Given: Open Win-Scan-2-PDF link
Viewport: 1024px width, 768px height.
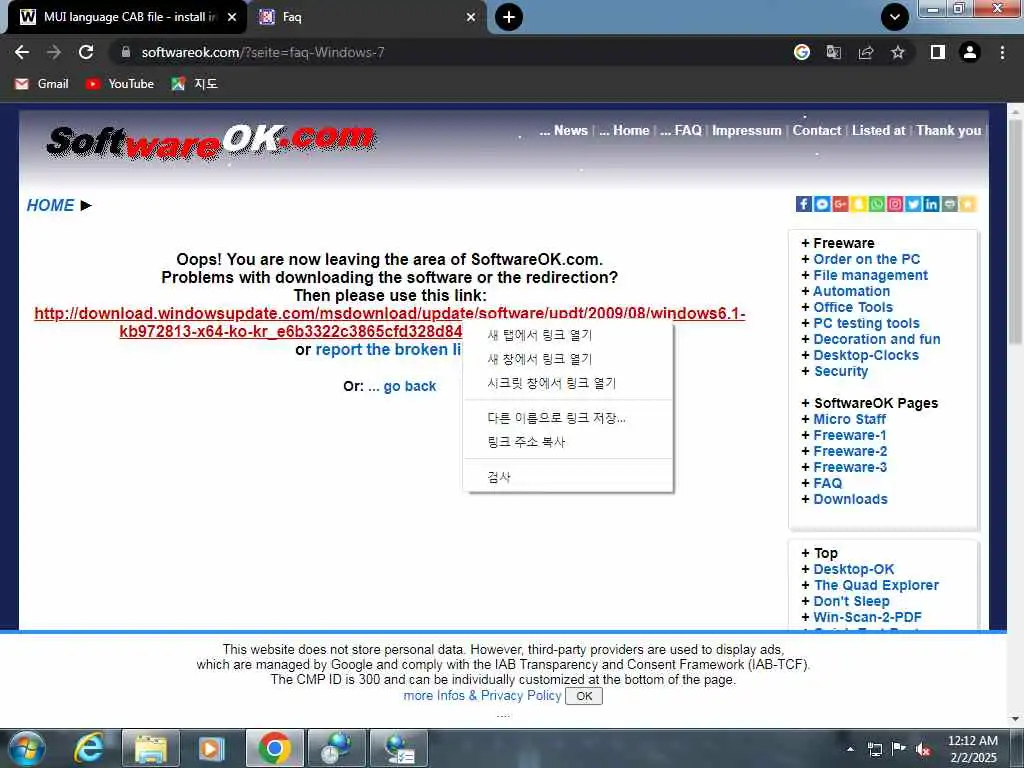Looking at the screenshot, I should (867, 617).
